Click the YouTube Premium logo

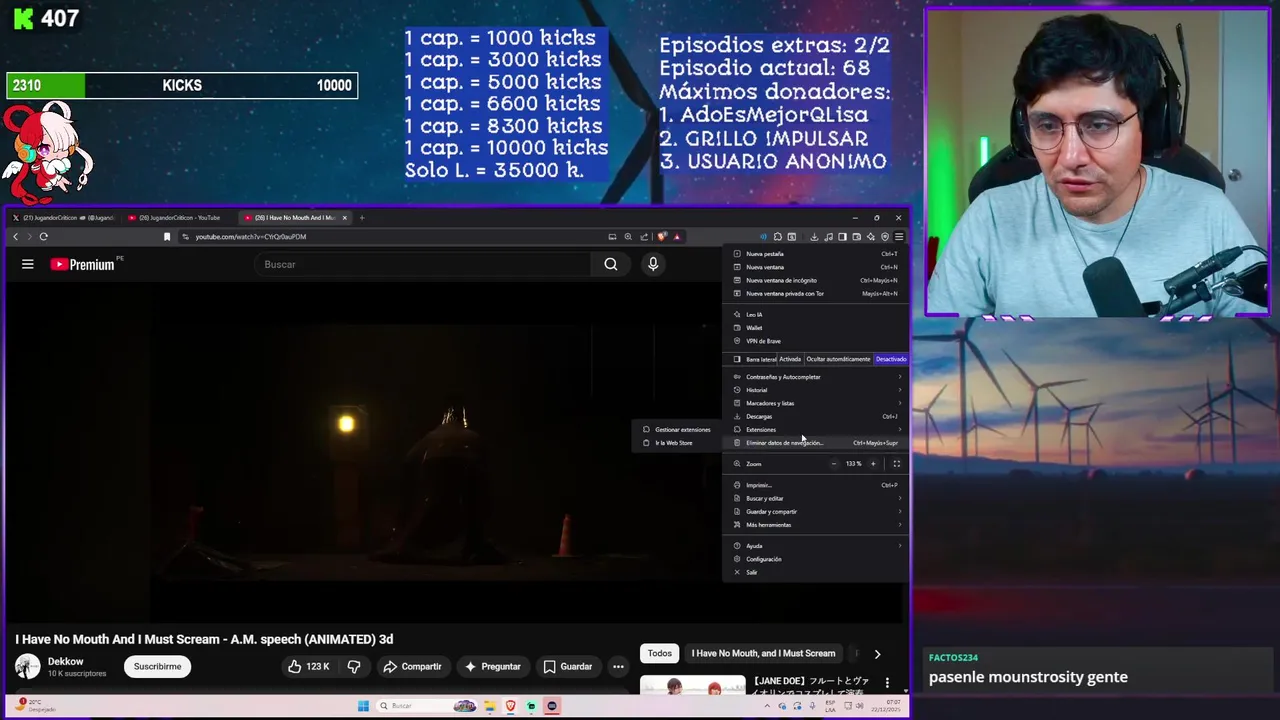click(83, 264)
